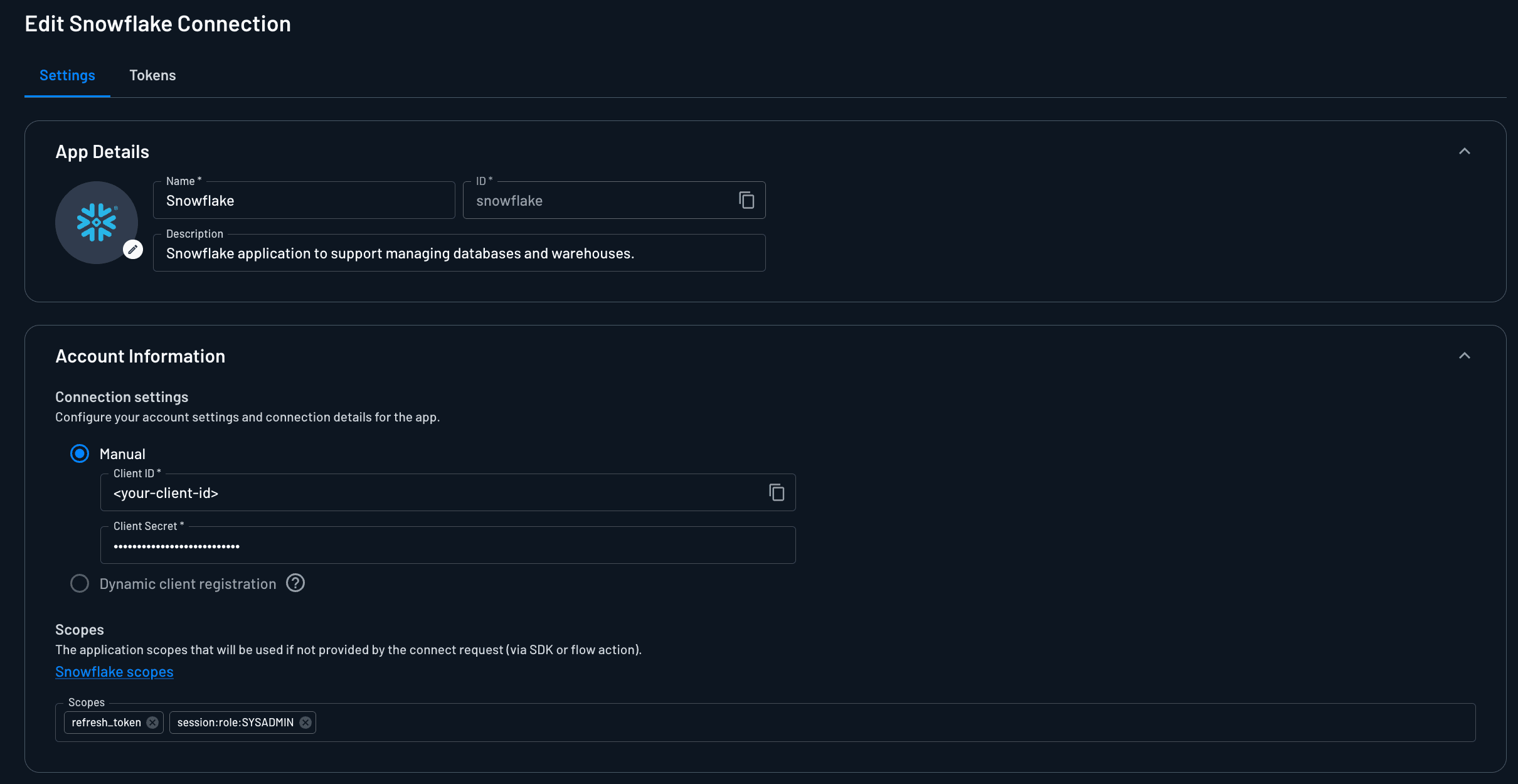
Task: Click the Account Information heading
Action: tap(140, 356)
